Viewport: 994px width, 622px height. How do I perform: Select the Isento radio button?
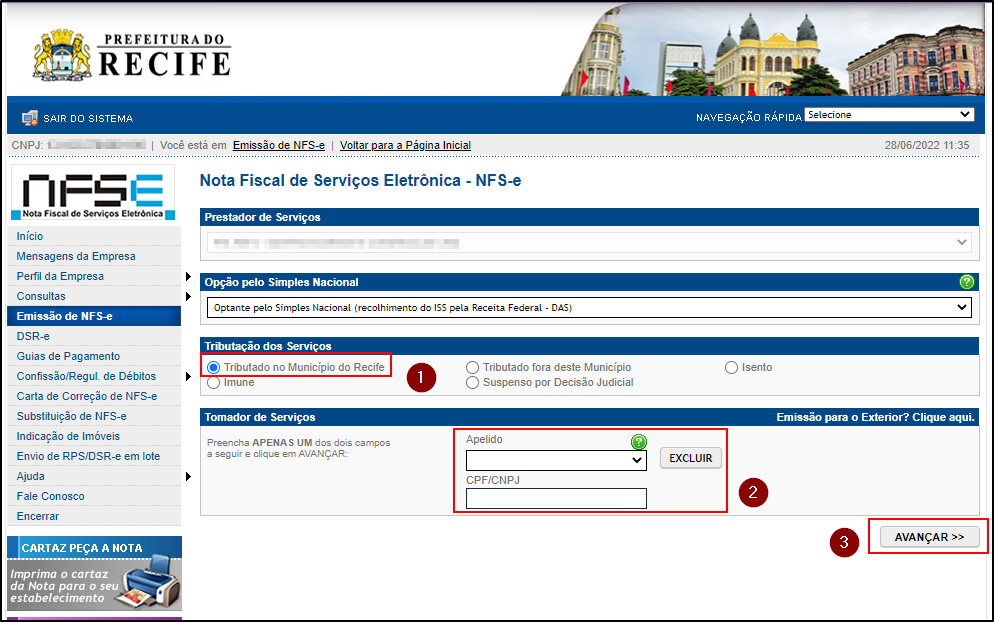(732, 367)
